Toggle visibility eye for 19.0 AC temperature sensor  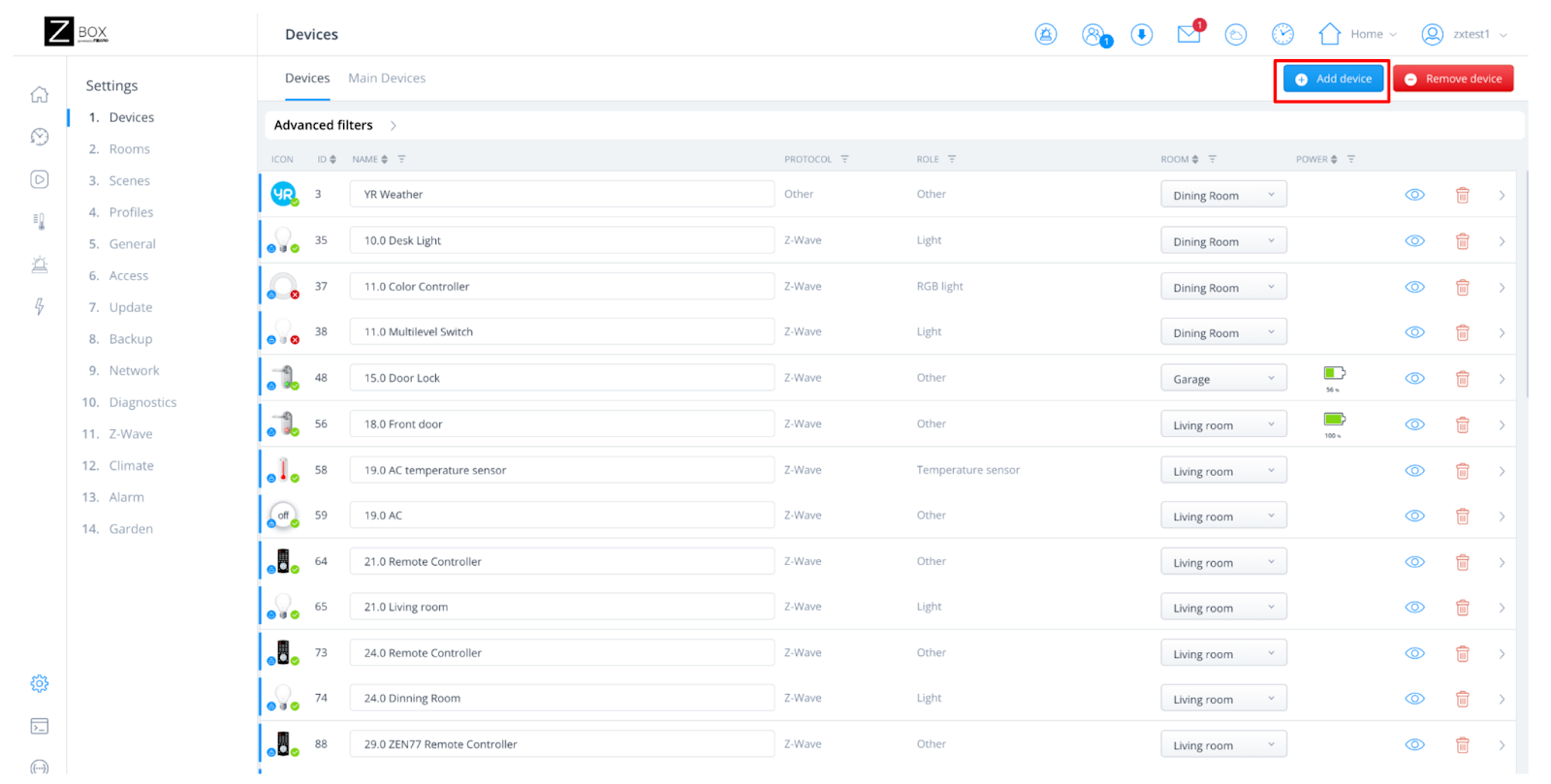[1414, 470]
